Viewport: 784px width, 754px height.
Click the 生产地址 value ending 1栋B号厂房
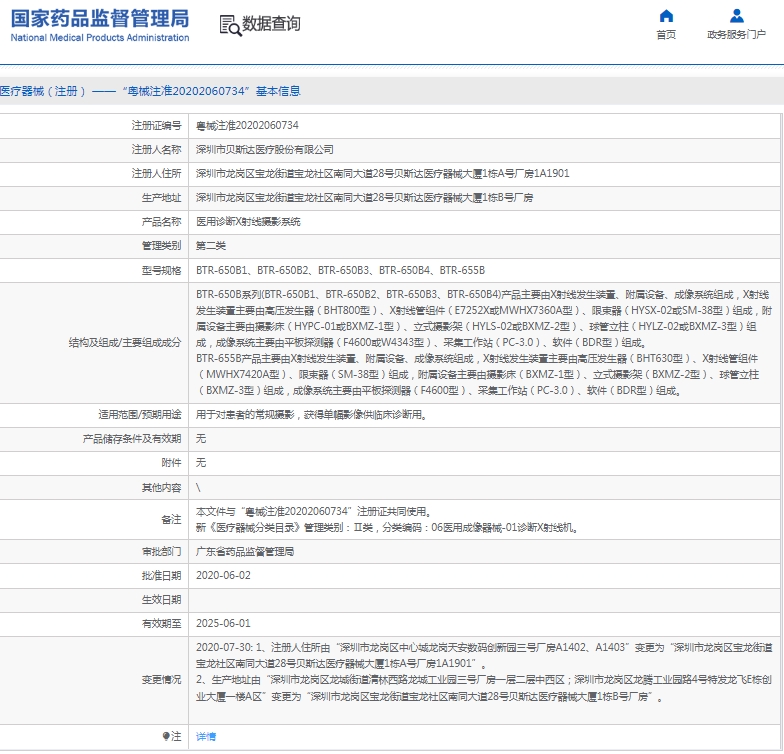tap(364, 198)
